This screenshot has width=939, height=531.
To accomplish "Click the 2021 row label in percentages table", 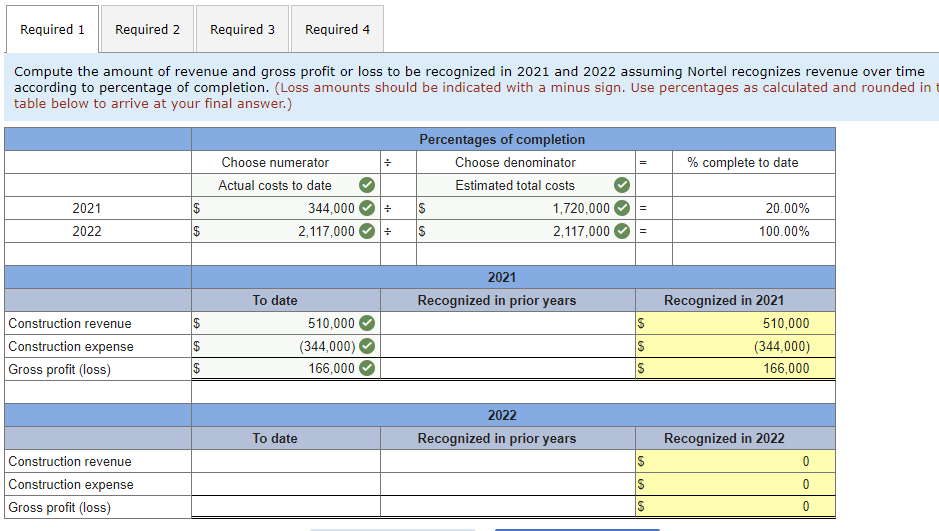I will point(87,208).
